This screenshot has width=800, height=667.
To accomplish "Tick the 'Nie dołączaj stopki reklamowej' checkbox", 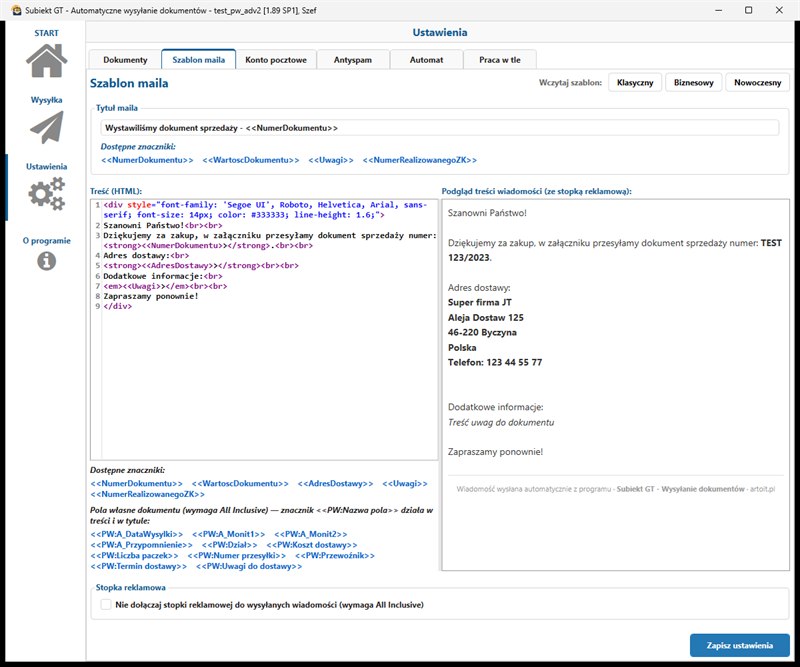I will click(106, 605).
